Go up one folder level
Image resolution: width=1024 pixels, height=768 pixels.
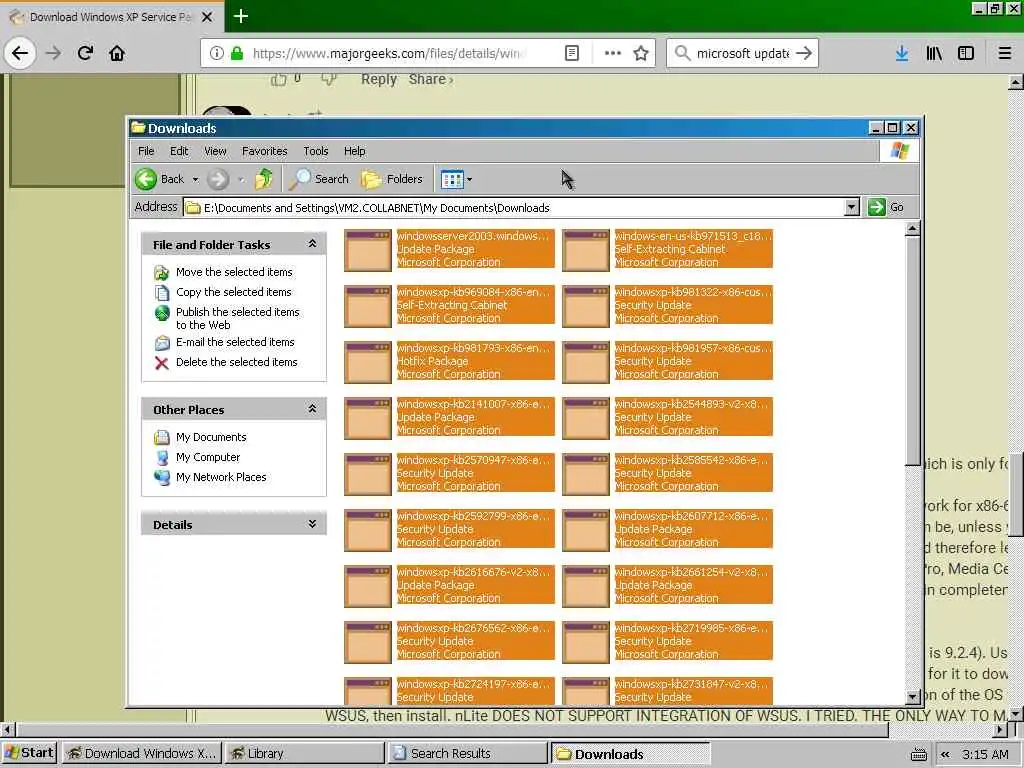tap(264, 179)
